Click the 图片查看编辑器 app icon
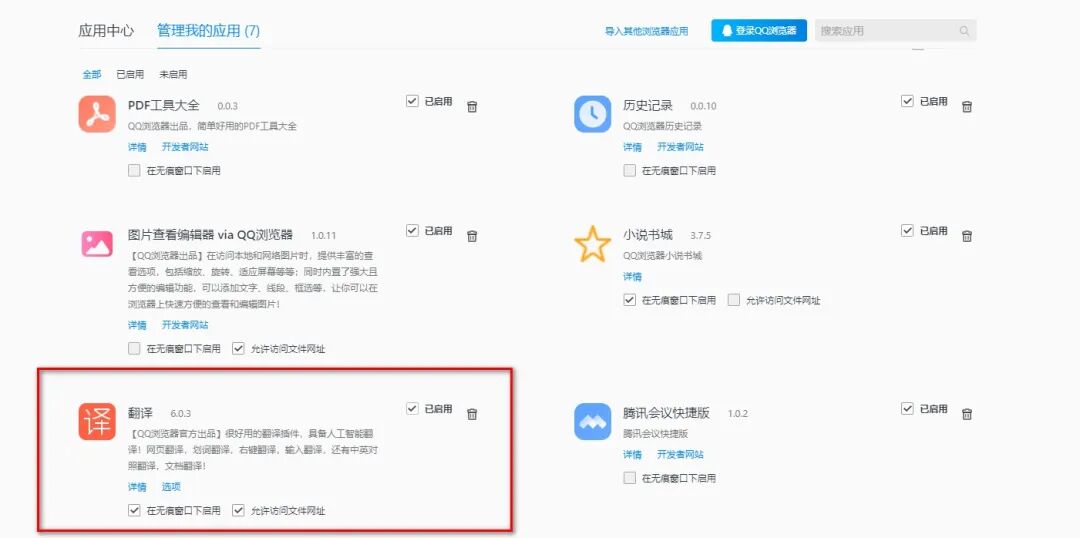The image size is (1080, 538). (x=96, y=244)
